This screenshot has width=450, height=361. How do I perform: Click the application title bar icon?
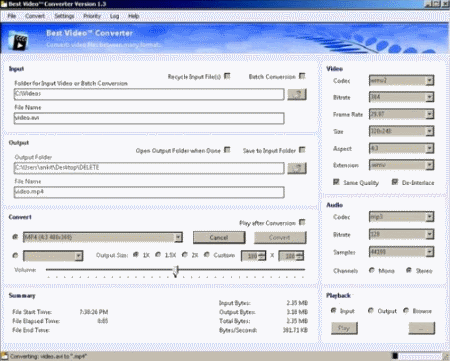pyautogui.click(x=4, y=4)
